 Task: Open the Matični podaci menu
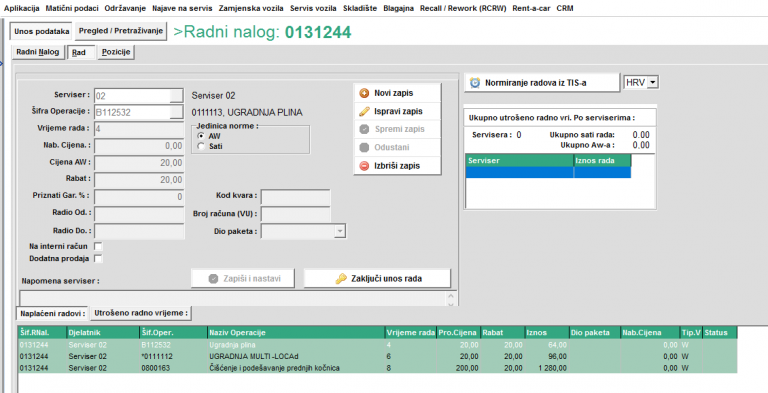(x=72, y=8)
